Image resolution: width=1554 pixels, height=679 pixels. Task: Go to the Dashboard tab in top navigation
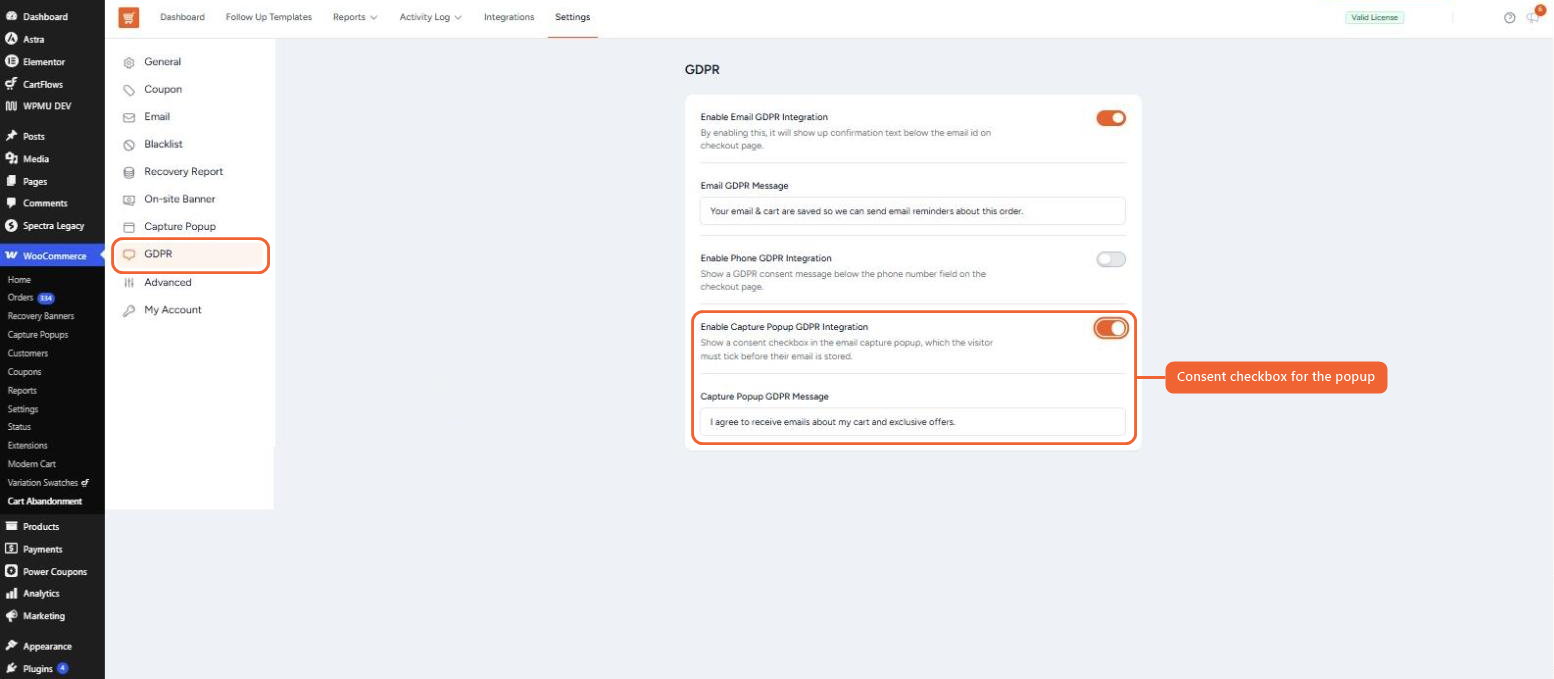(x=182, y=17)
